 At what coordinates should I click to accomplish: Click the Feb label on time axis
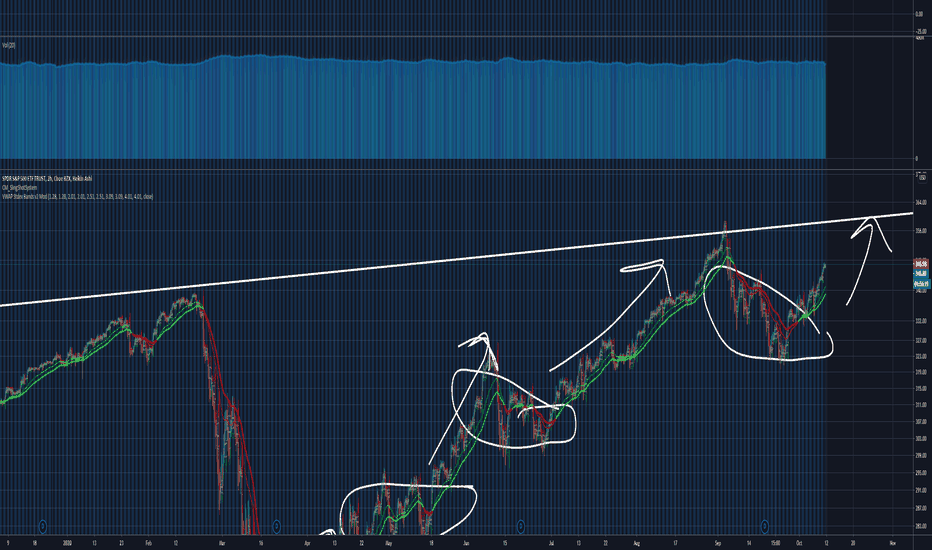(x=149, y=543)
